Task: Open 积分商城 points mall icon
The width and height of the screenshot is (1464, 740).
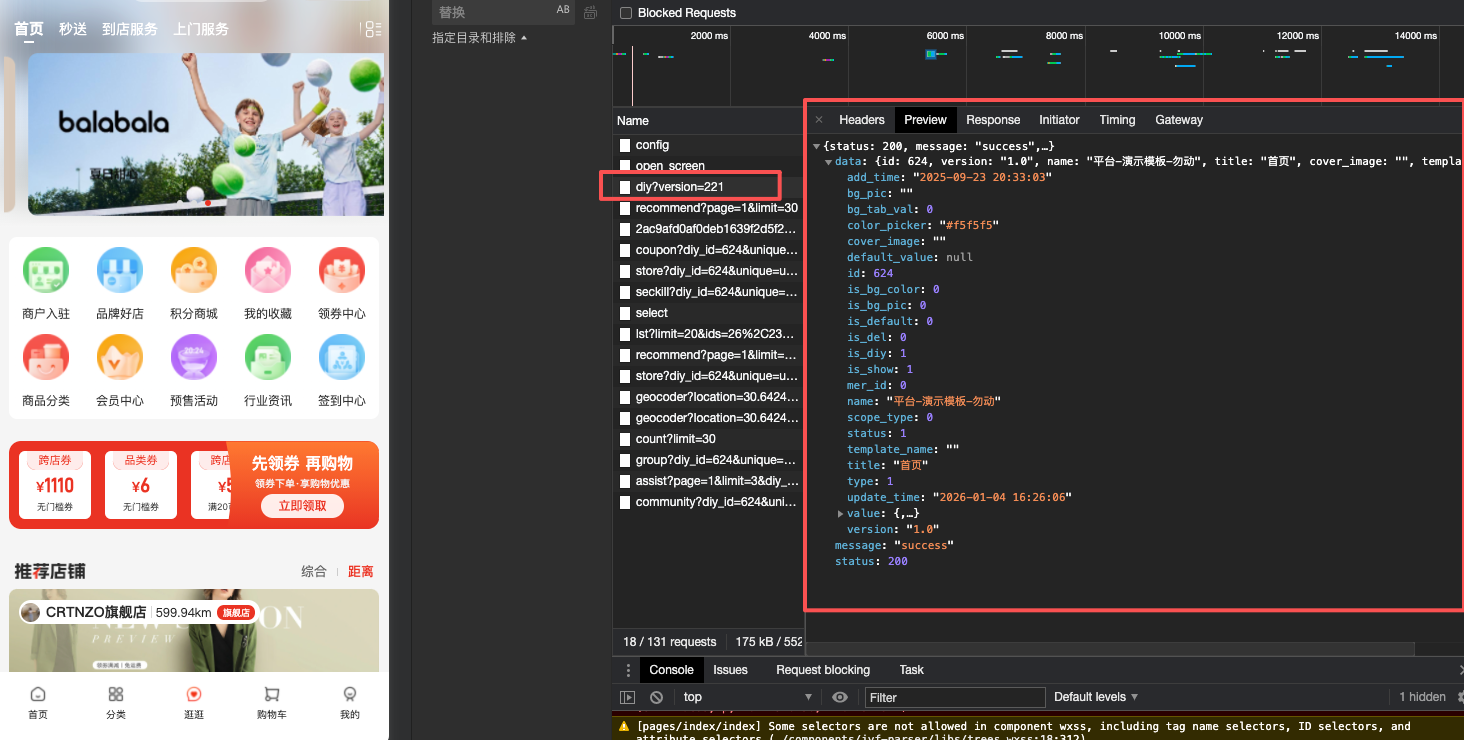Action: coord(194,271)
